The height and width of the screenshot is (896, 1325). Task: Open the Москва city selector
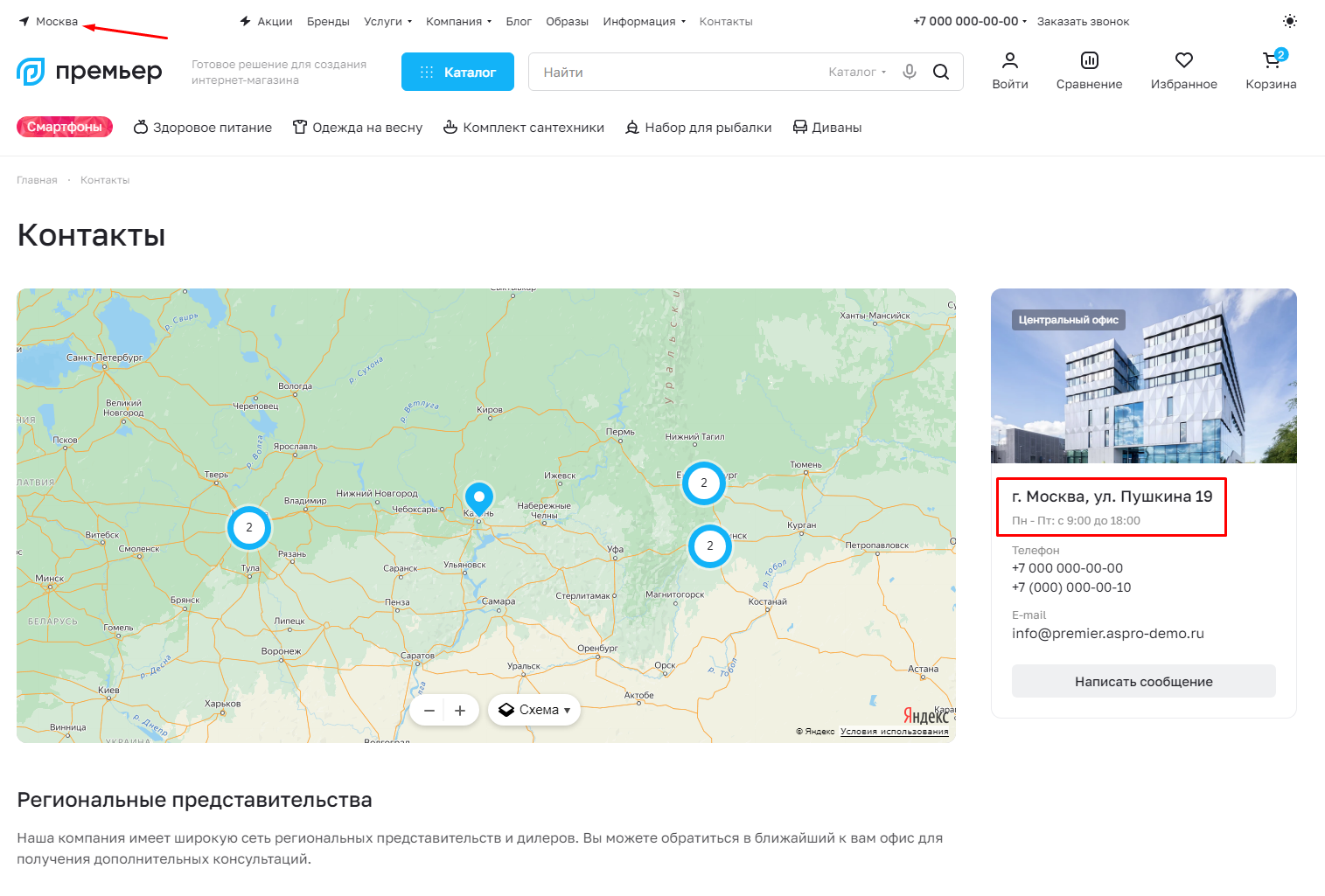click(x=57, y=21)
